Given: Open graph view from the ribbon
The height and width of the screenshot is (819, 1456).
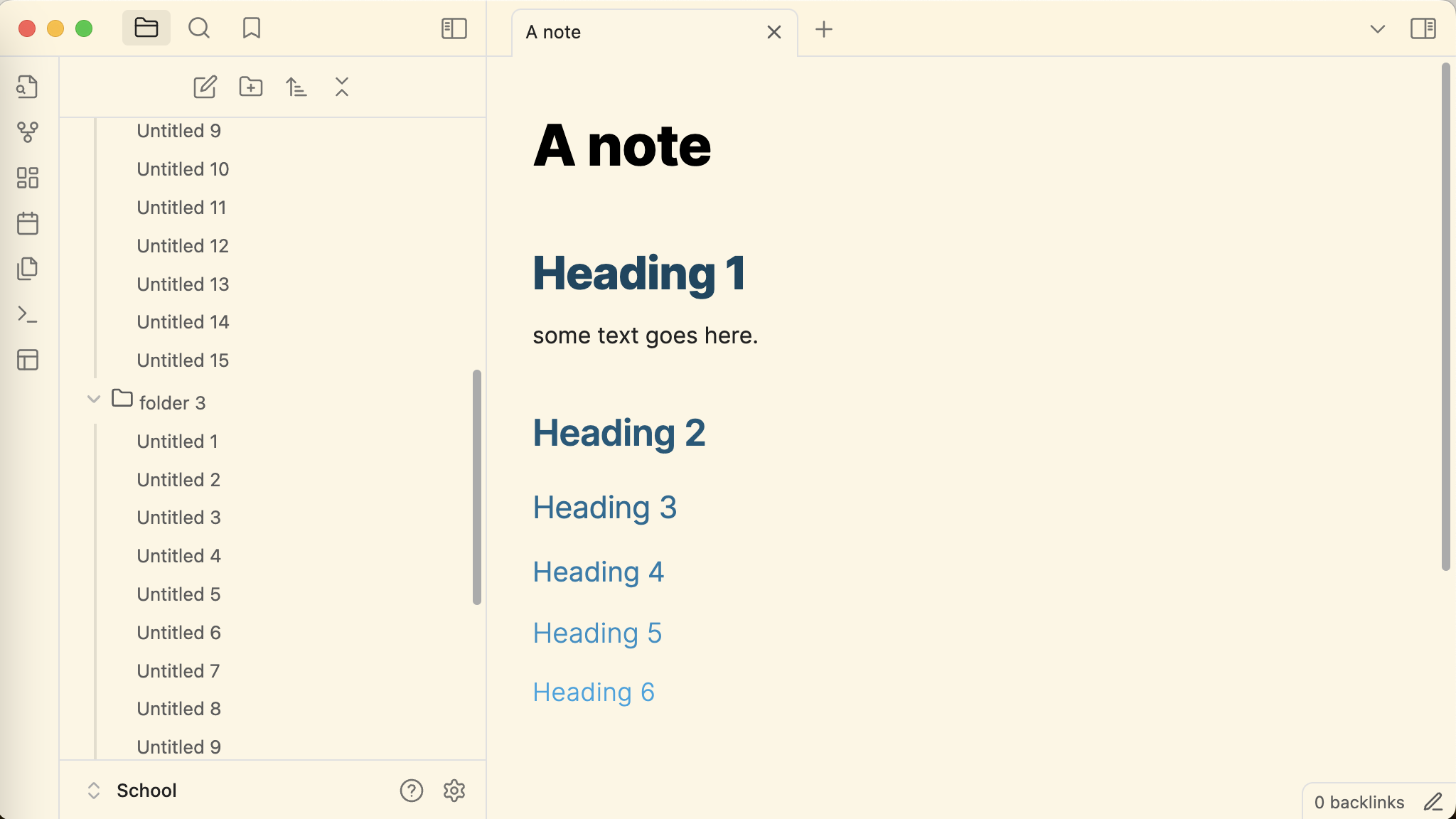Looking at the screenshot, I should click(x=27, y=132).
